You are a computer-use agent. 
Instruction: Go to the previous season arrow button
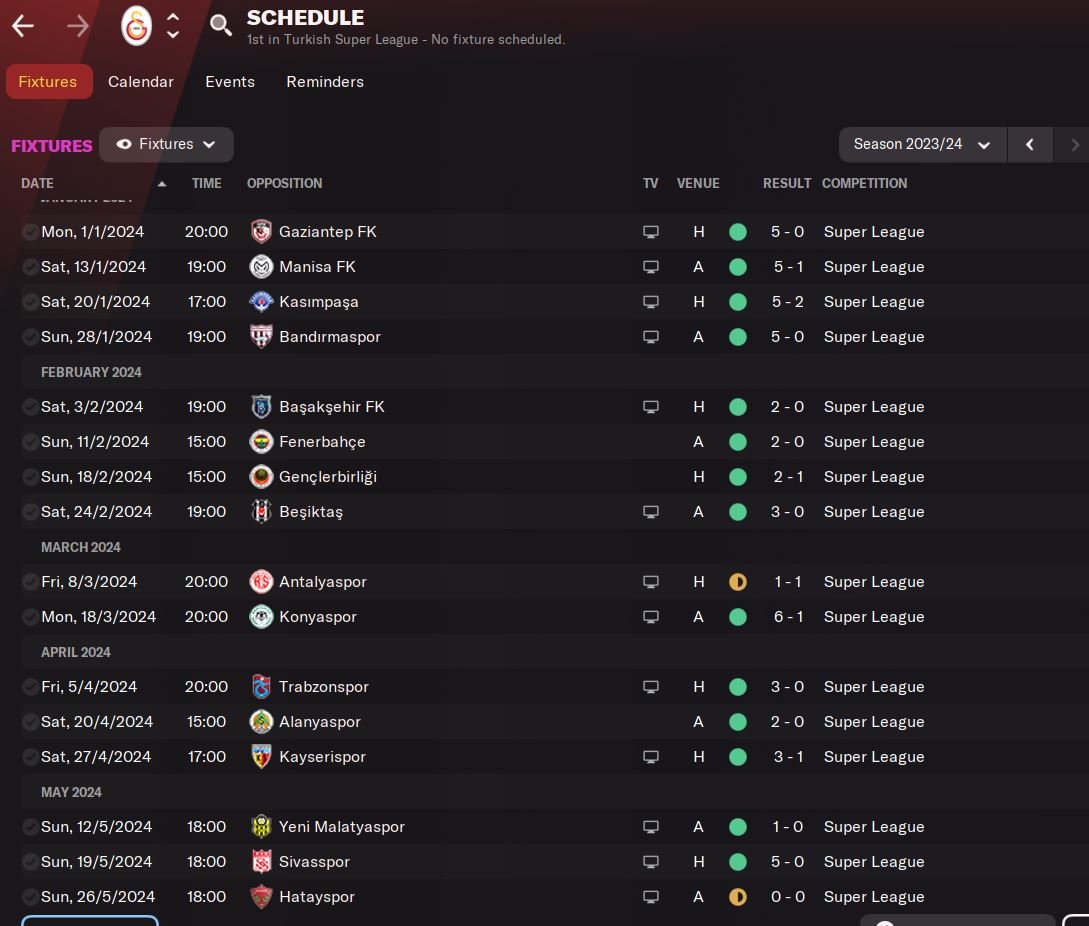click(x=1030, y=144)
